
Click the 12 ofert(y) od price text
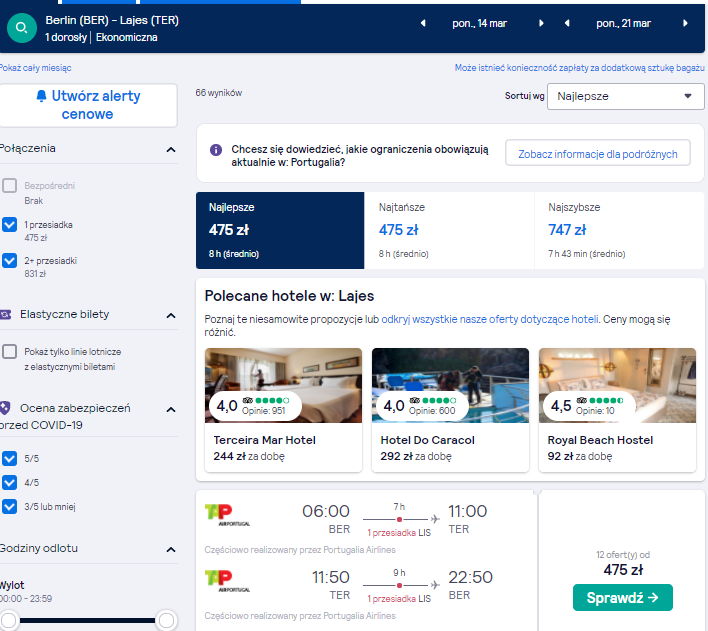click(623, 555)
